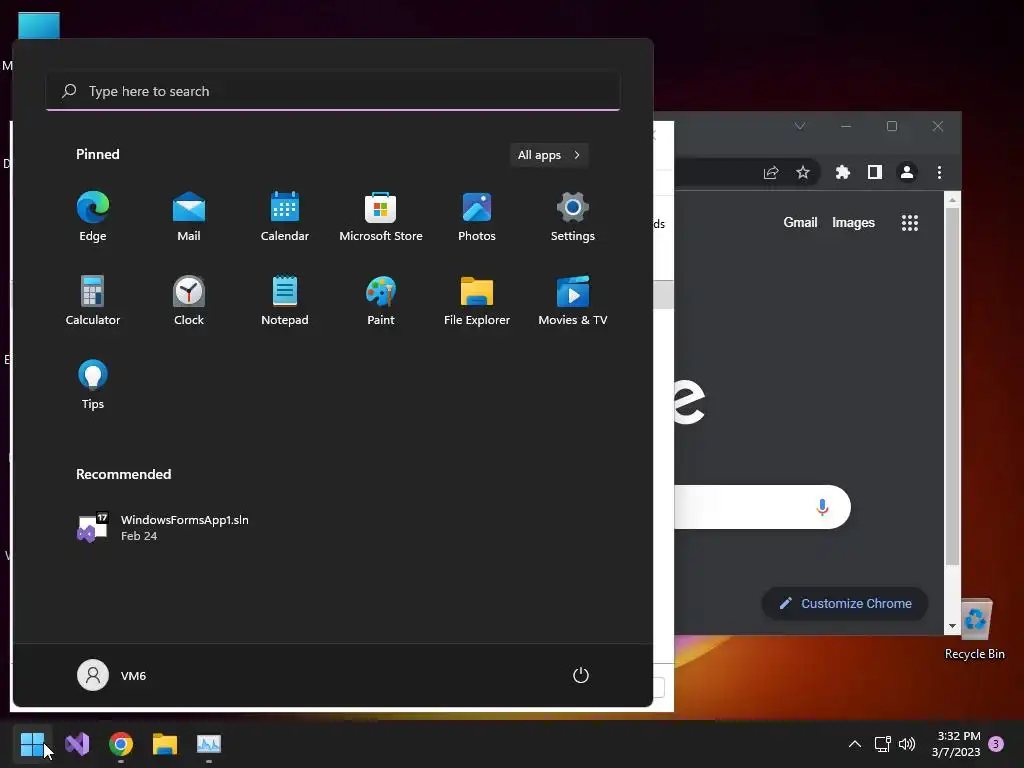Open the clock and date flyout
Viewport: 1024px width, 768px height.
[x=956, y=744]
